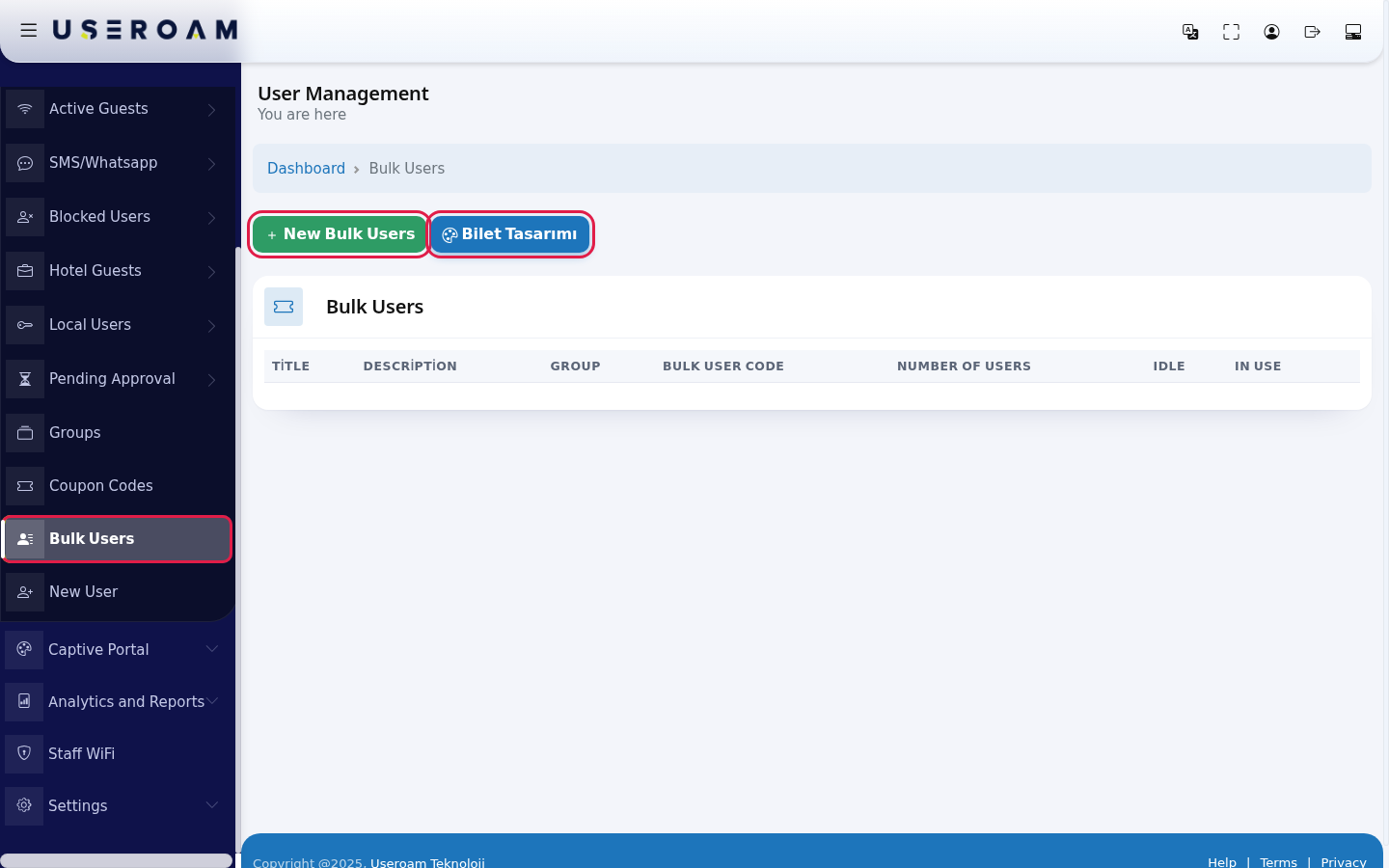
Task: Click the Bulk Users ticket card icon
Action: [284, 307]
